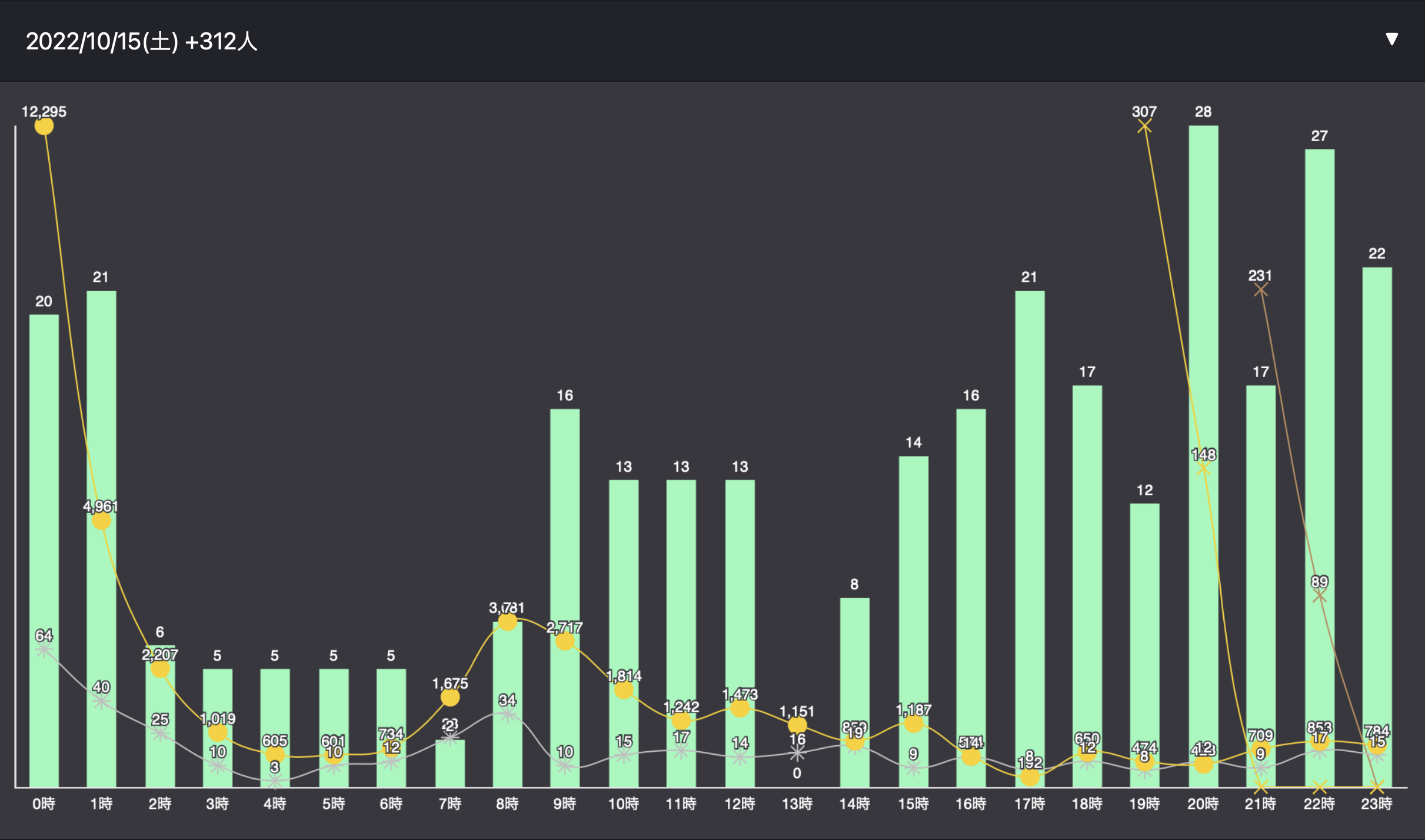The height and width of the screenshot is (840, 1425).
Task: Click the gray asterisk labeled 34 at 8時
Action: [x=507, y=715]
